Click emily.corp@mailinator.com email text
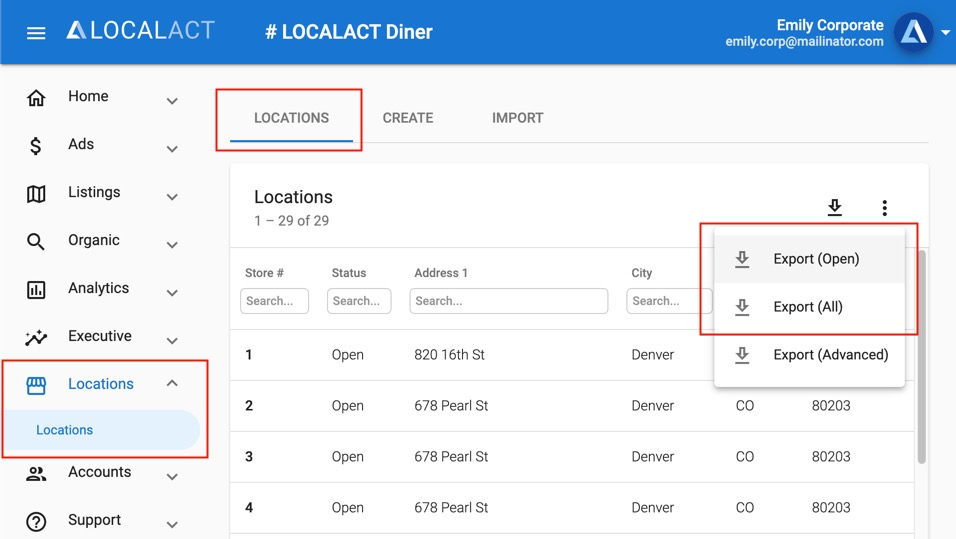The height and width of the screenshot is (539, 956). click(x=804, y=41)
